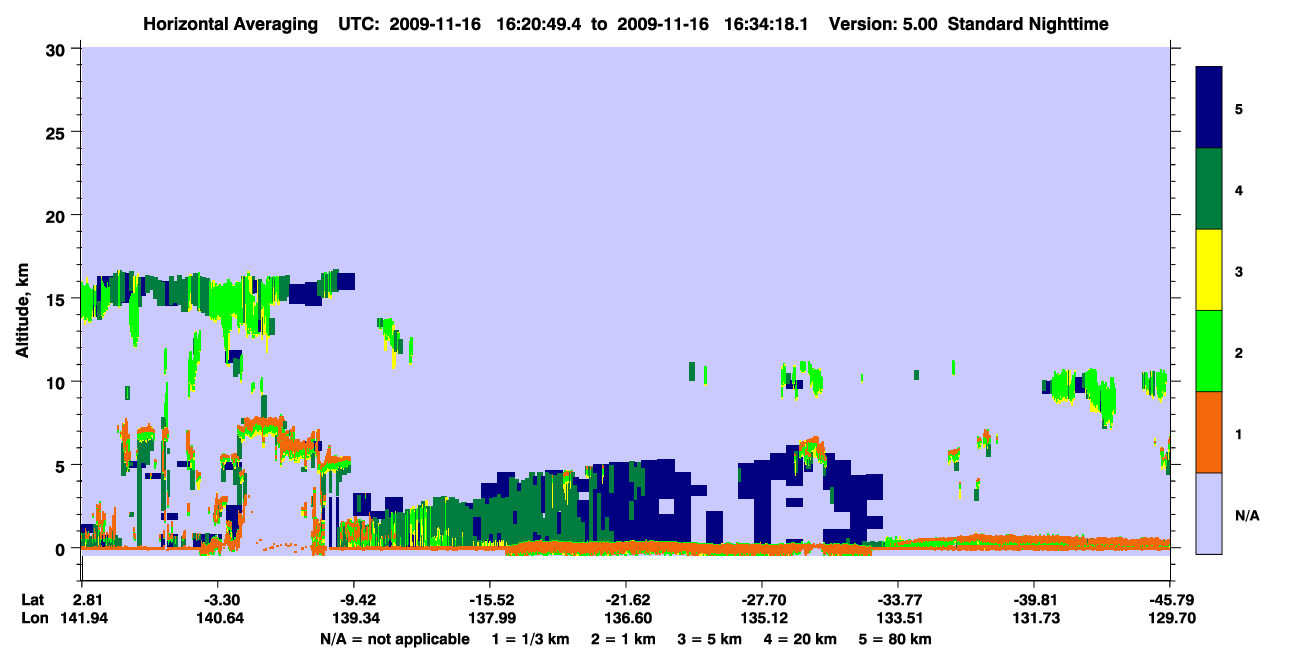Click legend text '3 = 5 km'

pyautogui.click(x=710, y=639)
